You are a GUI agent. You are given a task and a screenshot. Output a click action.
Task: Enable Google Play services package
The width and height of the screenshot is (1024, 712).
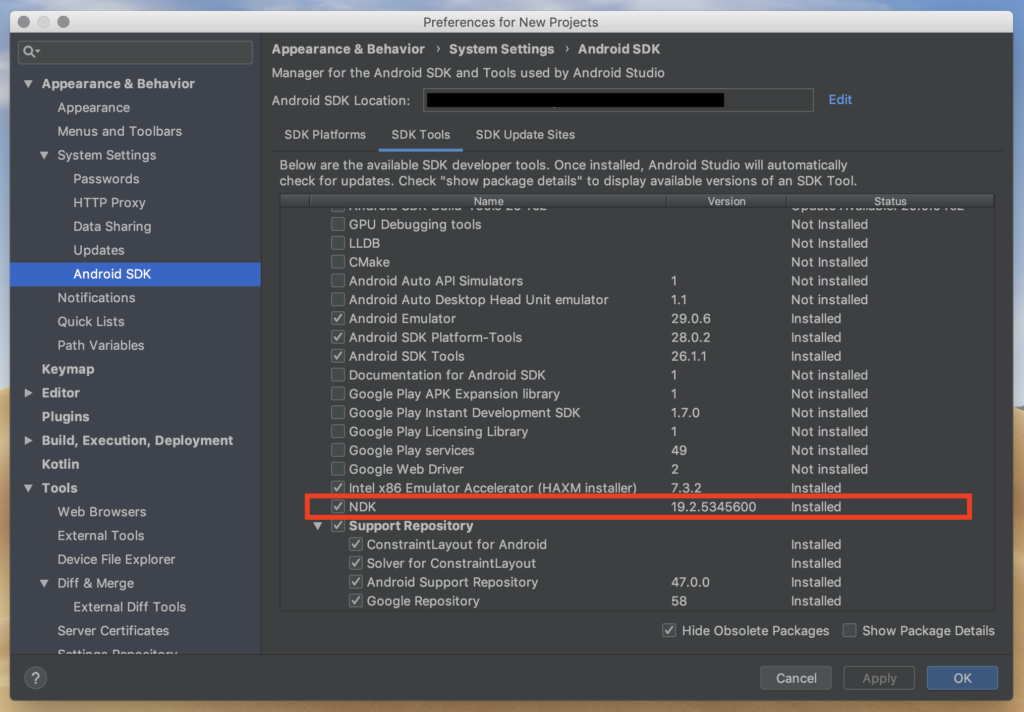point(338,450)
